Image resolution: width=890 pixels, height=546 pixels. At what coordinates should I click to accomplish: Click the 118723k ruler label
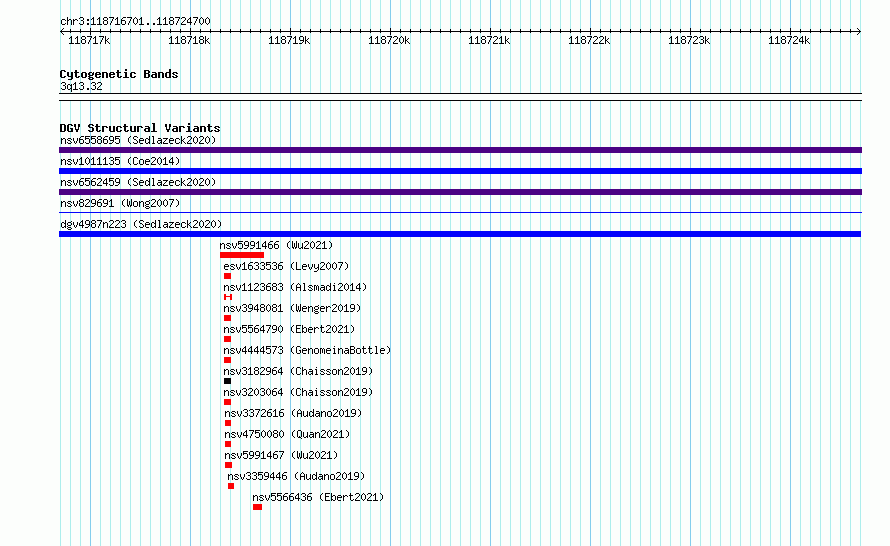point(689,40)
